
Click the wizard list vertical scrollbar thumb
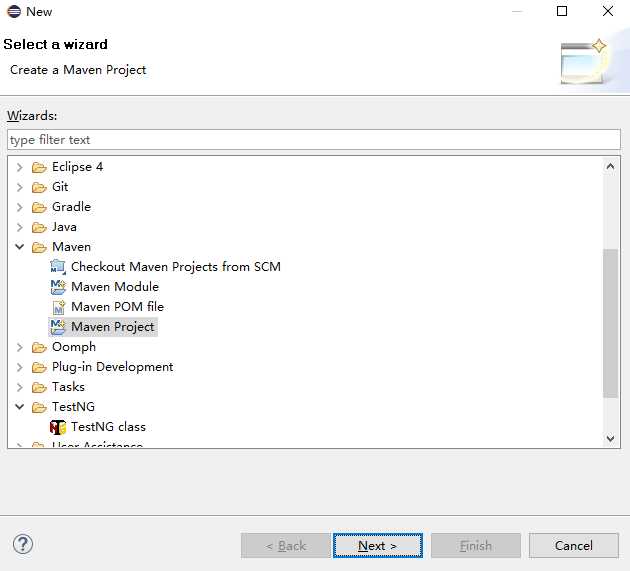coord(610,323)
